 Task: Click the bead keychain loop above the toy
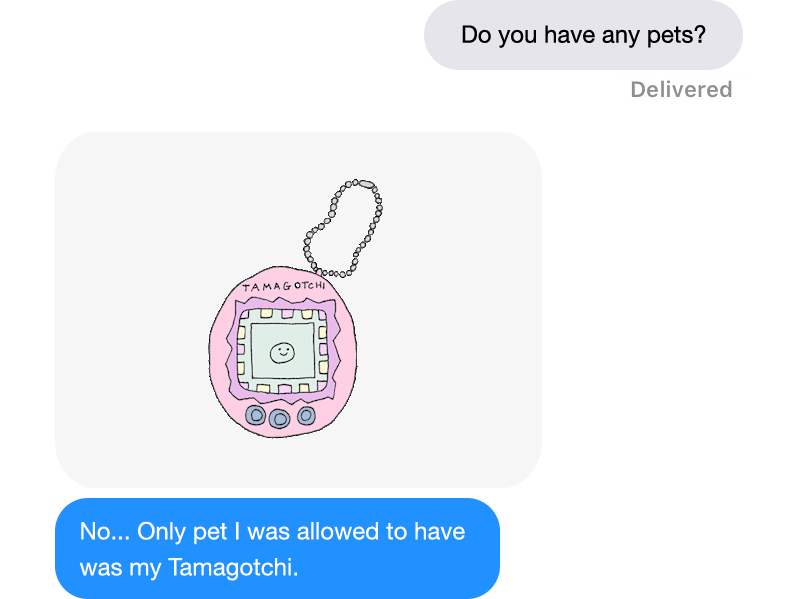click(343, 228)
